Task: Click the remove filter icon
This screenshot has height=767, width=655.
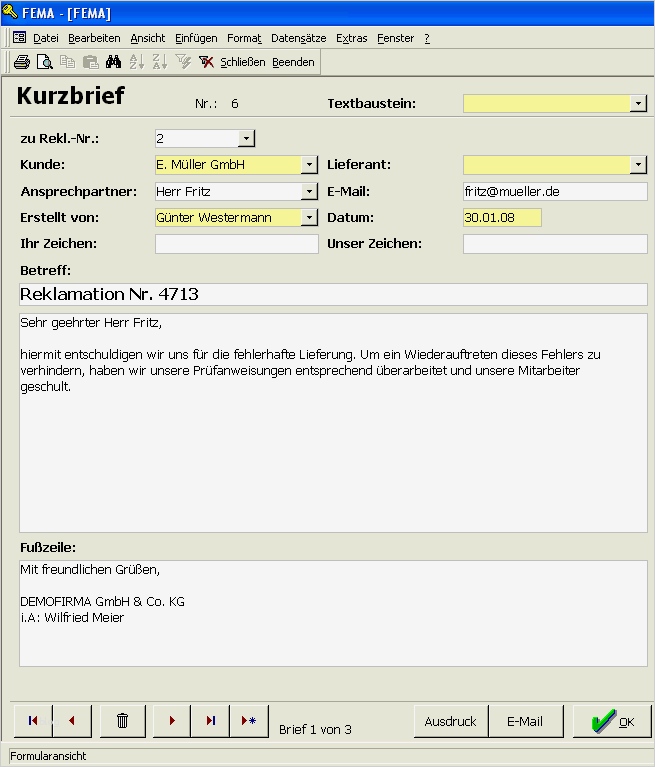Action: coord(206,62)
